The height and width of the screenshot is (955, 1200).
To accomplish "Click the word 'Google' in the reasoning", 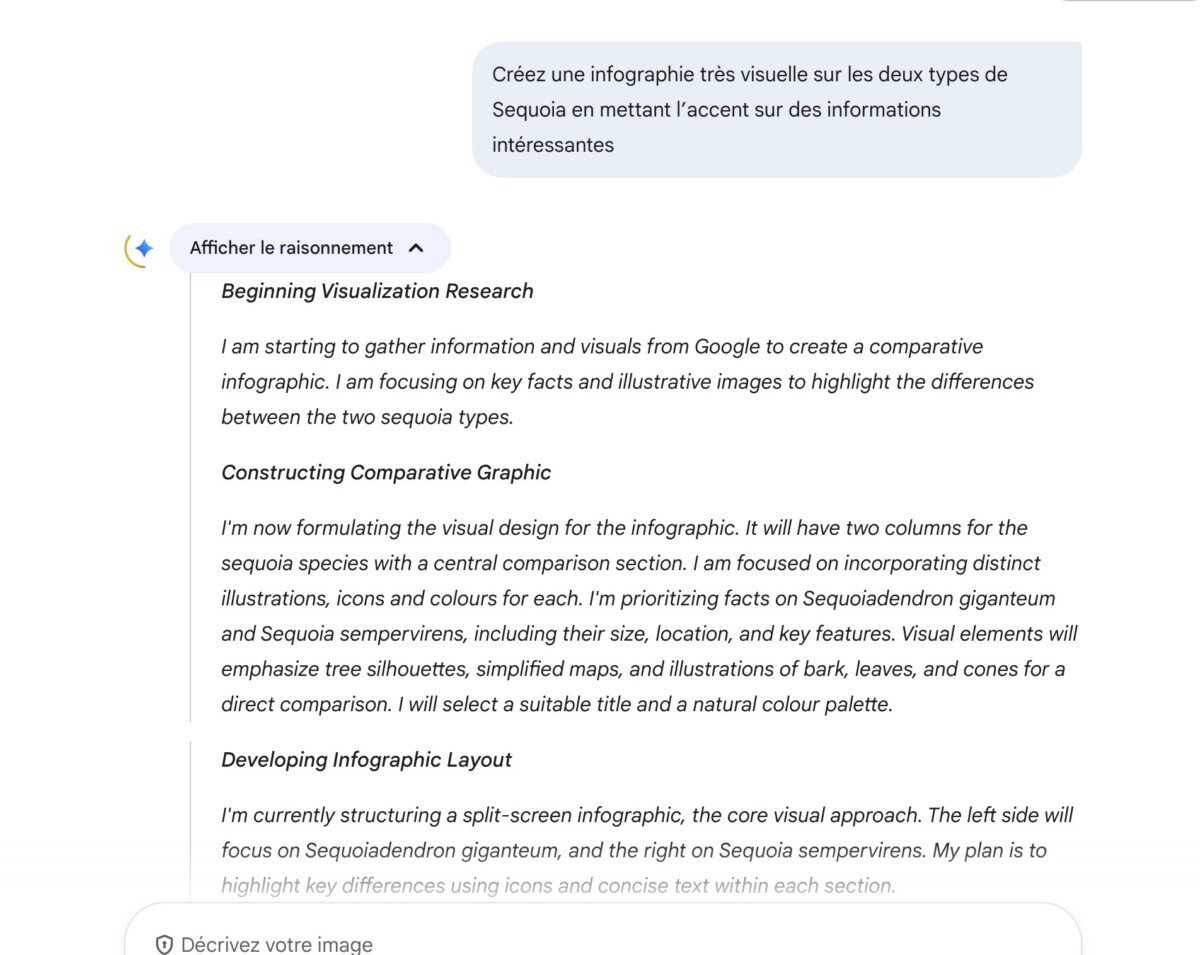I will pos(727,346).
